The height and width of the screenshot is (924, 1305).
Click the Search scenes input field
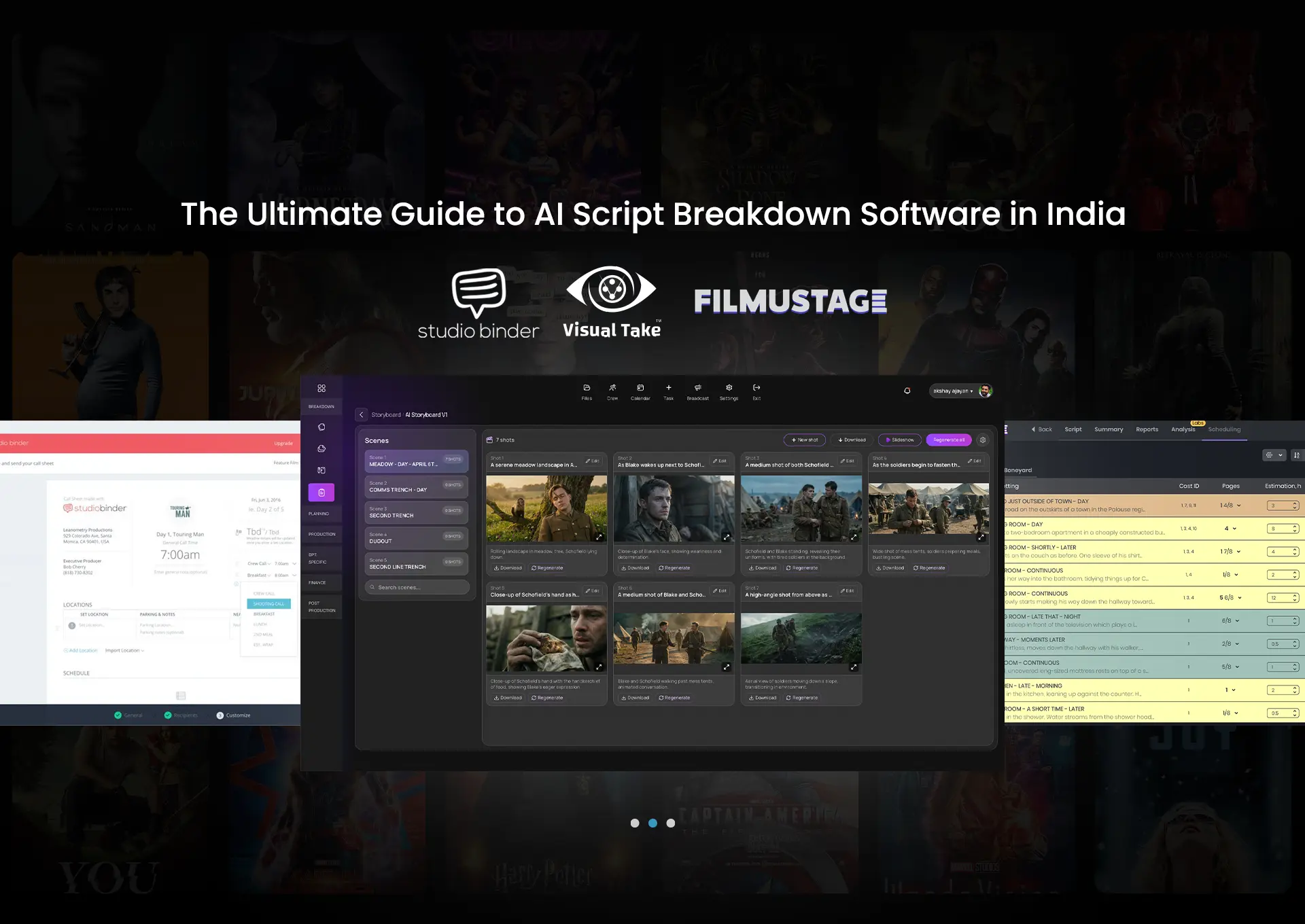click(x=417, y=588)
